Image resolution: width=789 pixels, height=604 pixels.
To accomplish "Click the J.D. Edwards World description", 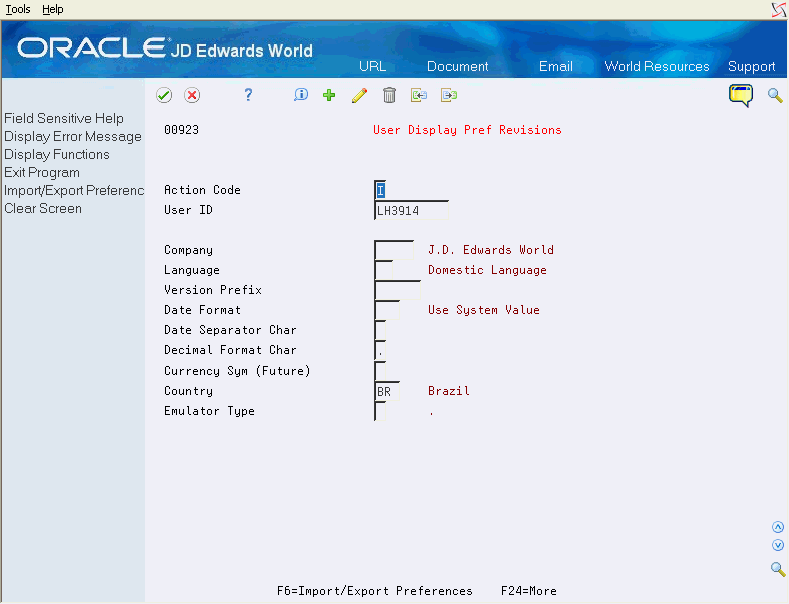I will point(491,250).
